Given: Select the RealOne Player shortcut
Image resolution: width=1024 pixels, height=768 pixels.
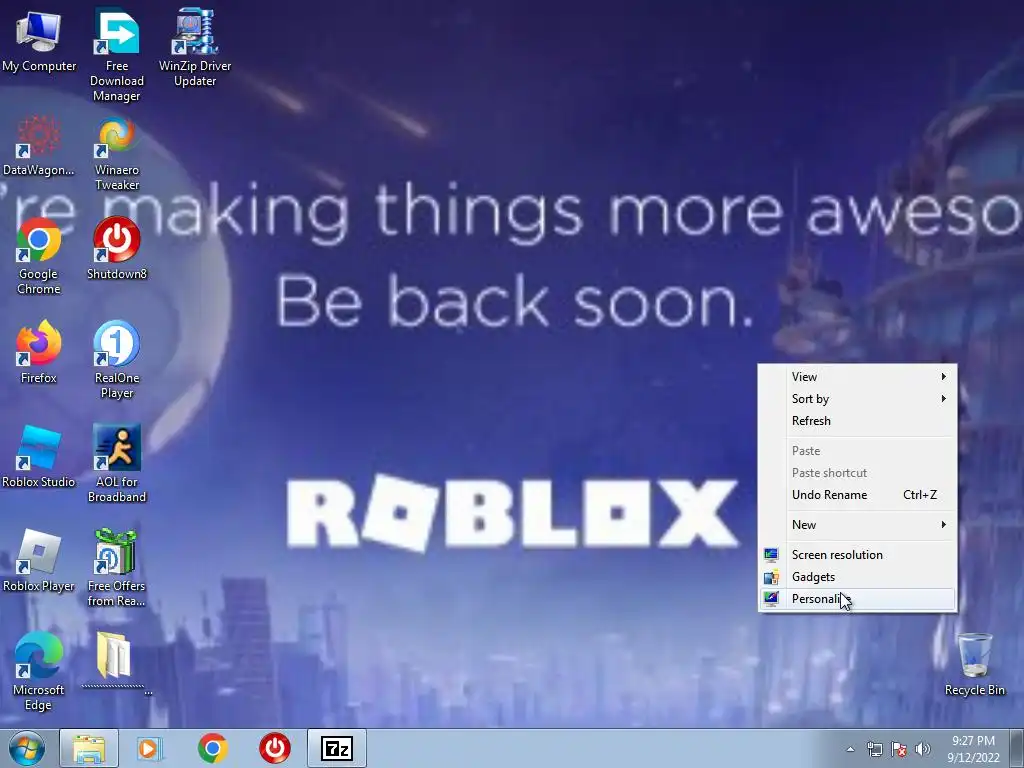Looking at the screenshot, I should pos(117,360).
